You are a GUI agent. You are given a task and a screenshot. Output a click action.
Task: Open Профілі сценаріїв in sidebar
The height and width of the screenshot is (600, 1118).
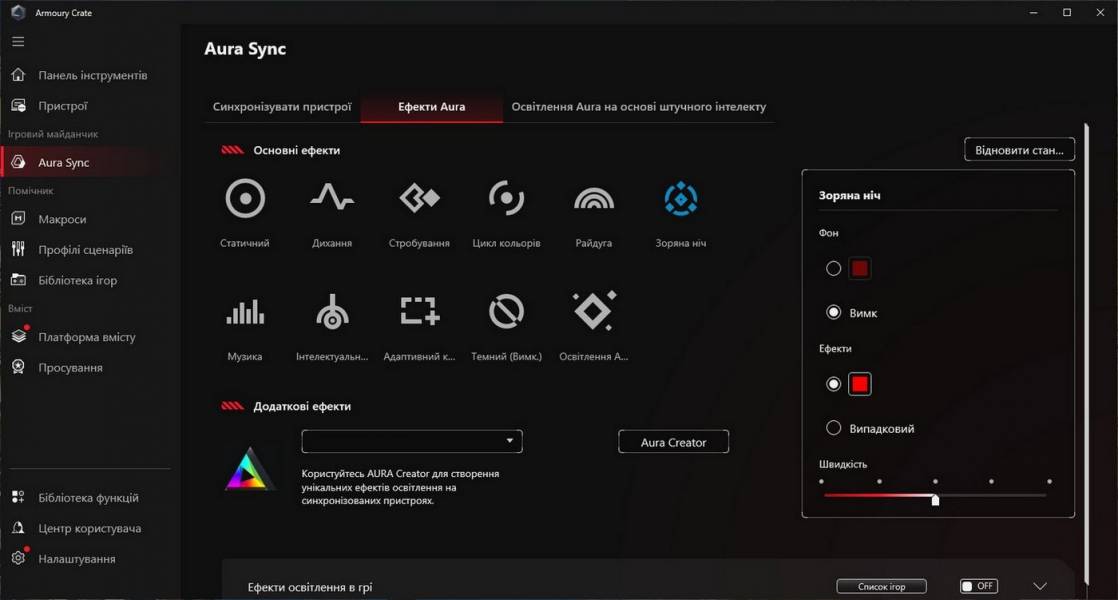pos(86,250)
